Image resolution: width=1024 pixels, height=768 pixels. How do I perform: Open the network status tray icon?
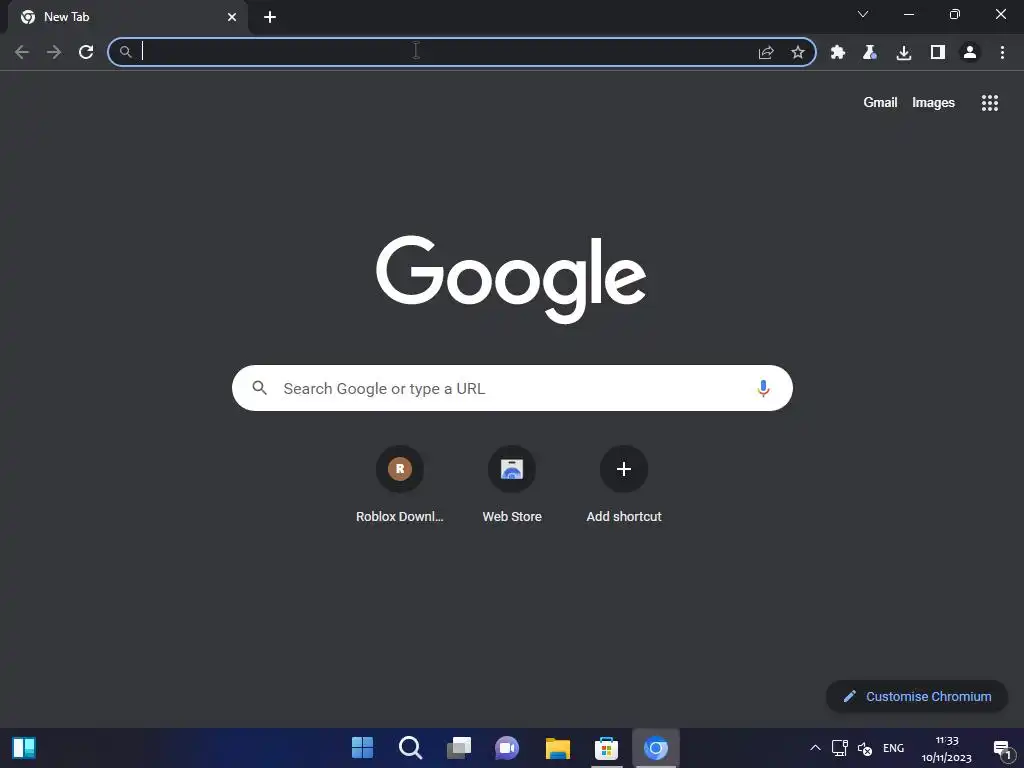(x=840, y=748)
